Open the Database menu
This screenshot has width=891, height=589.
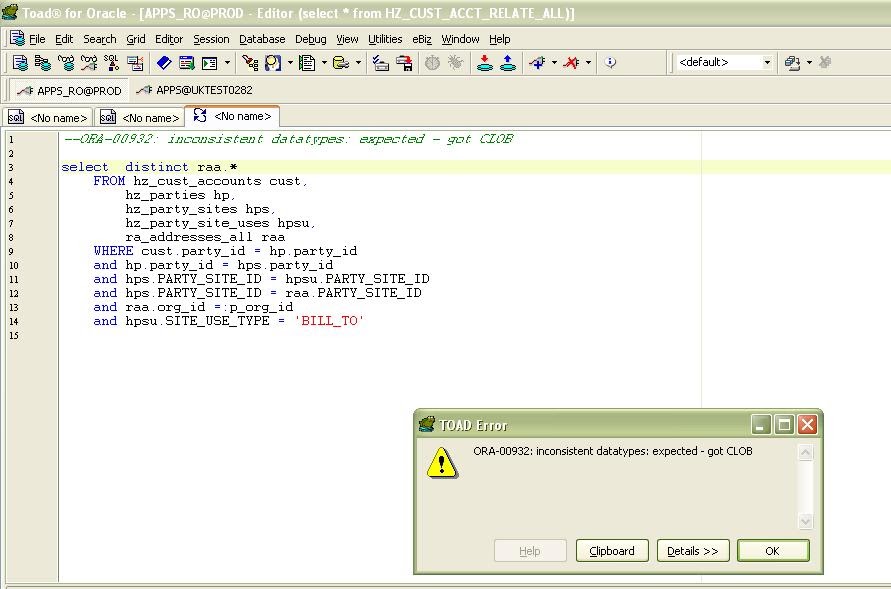coord(262,39)
